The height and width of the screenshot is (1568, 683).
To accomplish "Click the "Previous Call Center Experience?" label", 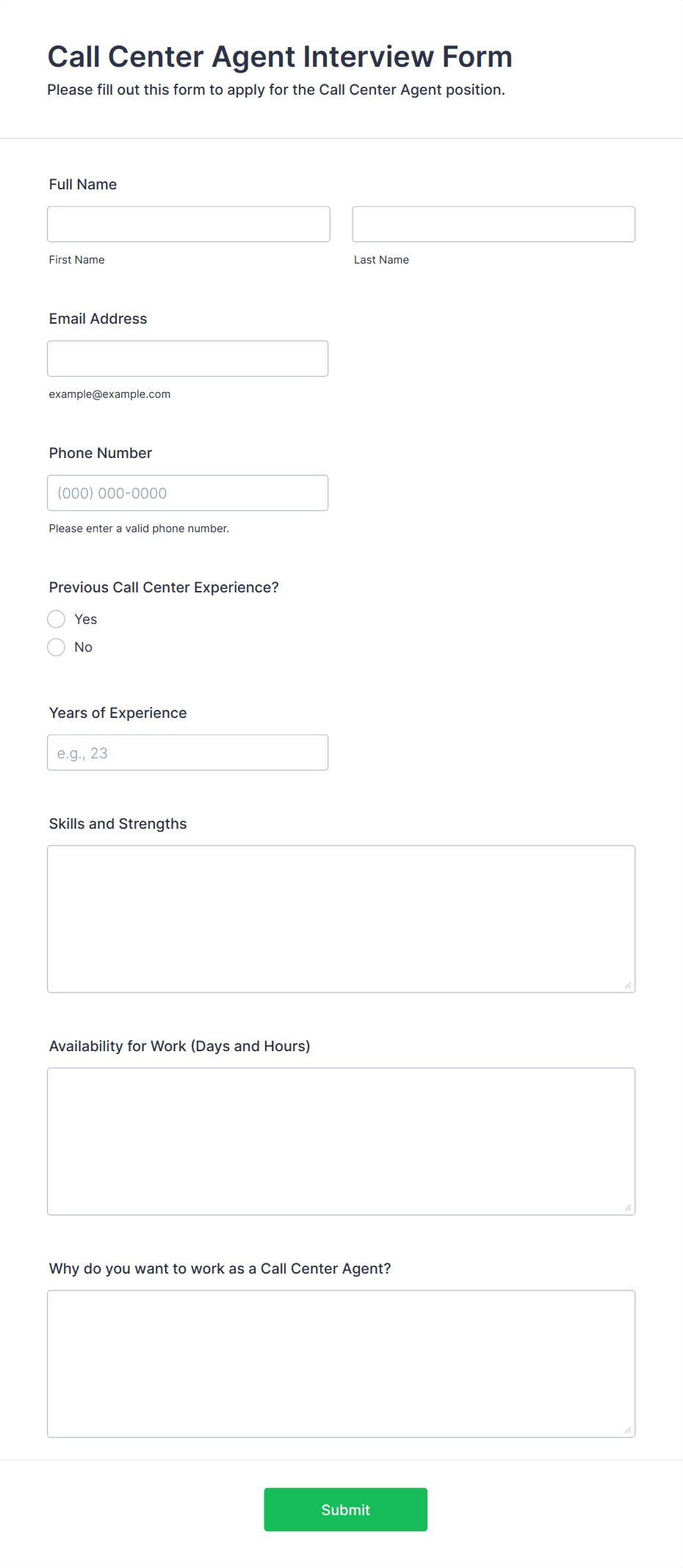I will [x=164, y=587].
